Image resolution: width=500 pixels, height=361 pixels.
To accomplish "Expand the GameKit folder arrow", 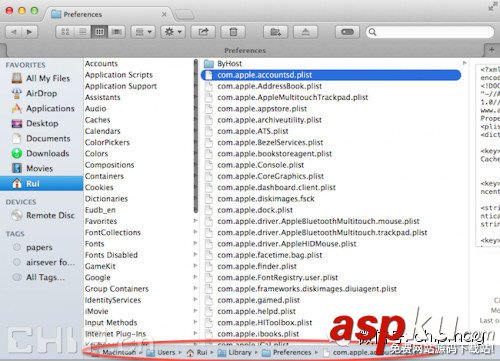I will 195,266.
